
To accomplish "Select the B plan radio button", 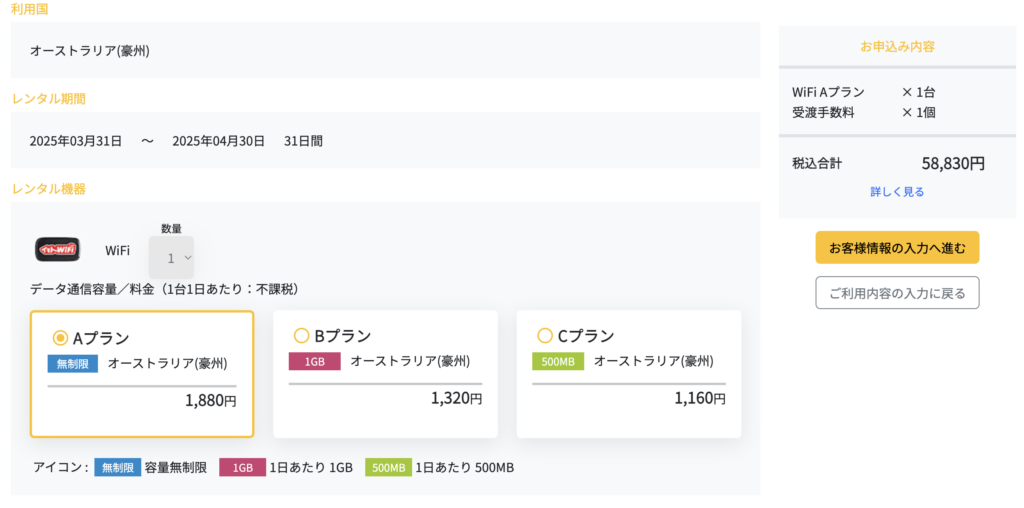I will [x=301, y=336].
